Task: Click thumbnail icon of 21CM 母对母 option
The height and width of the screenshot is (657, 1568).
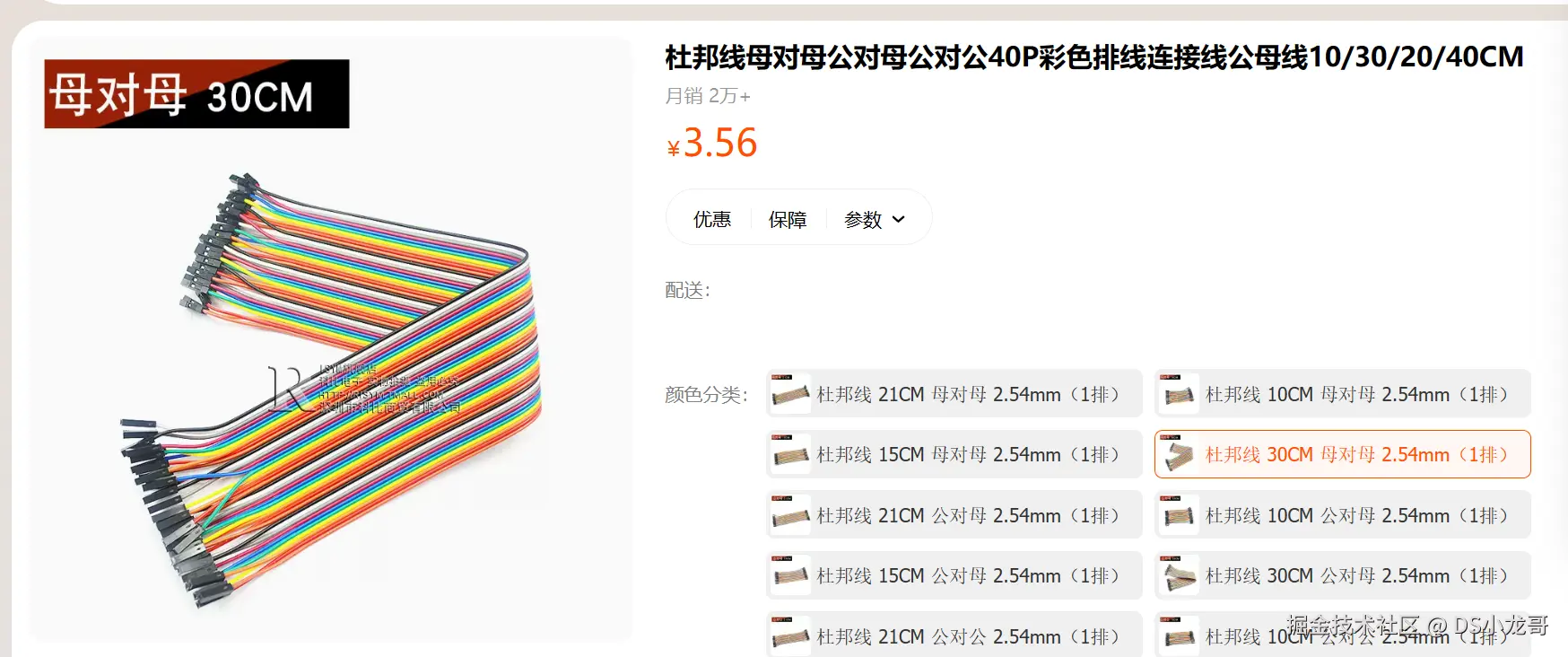Action: (x=791, y=394)
